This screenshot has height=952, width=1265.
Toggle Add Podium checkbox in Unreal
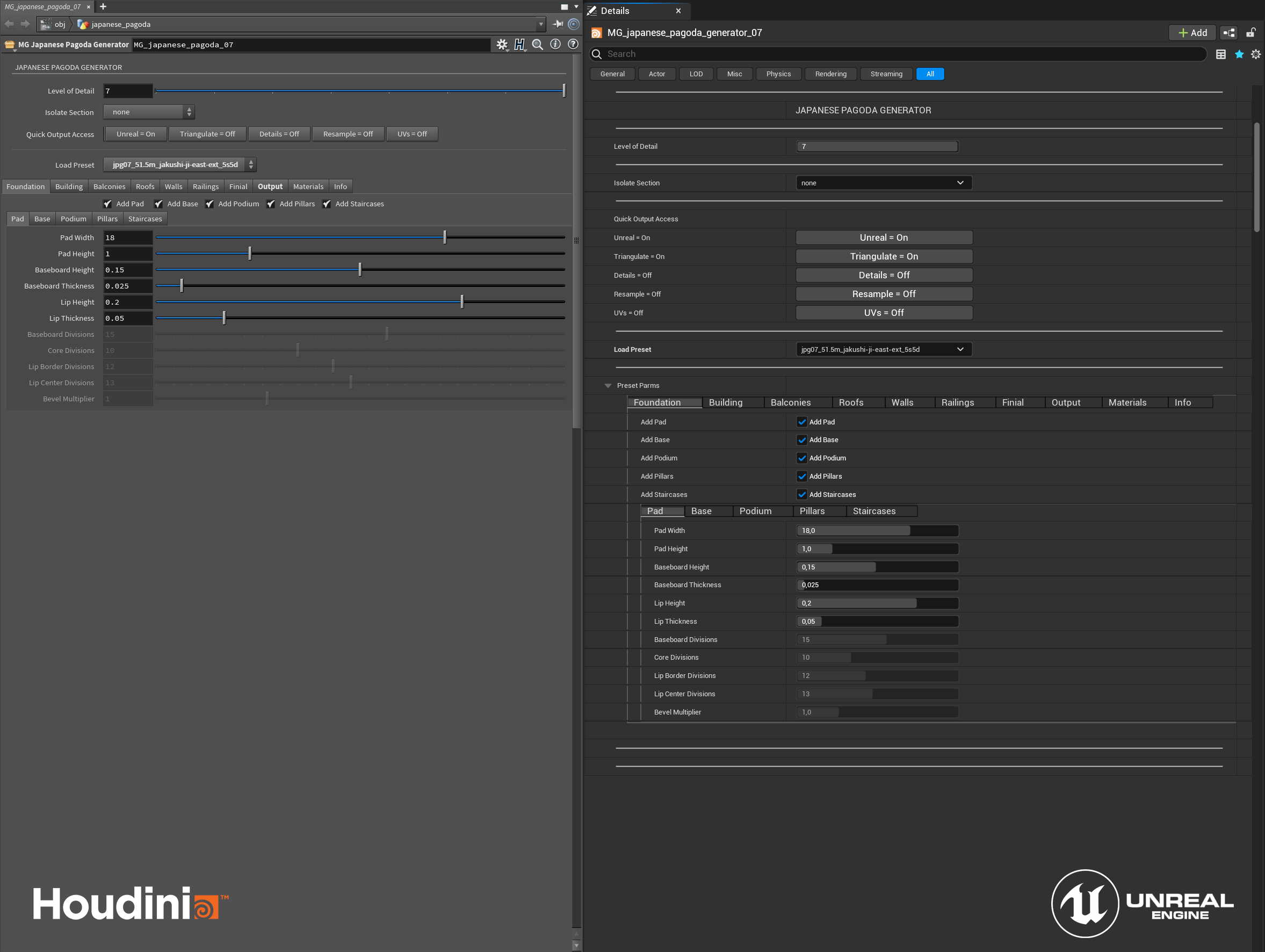pyautogui.click(x=802, y=458)
